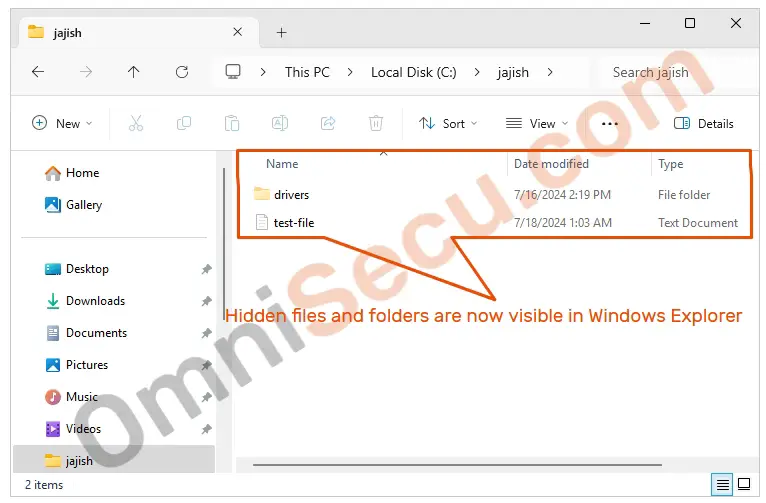Click the test-file document icon

pyautogui.click(x=262, y=222)
